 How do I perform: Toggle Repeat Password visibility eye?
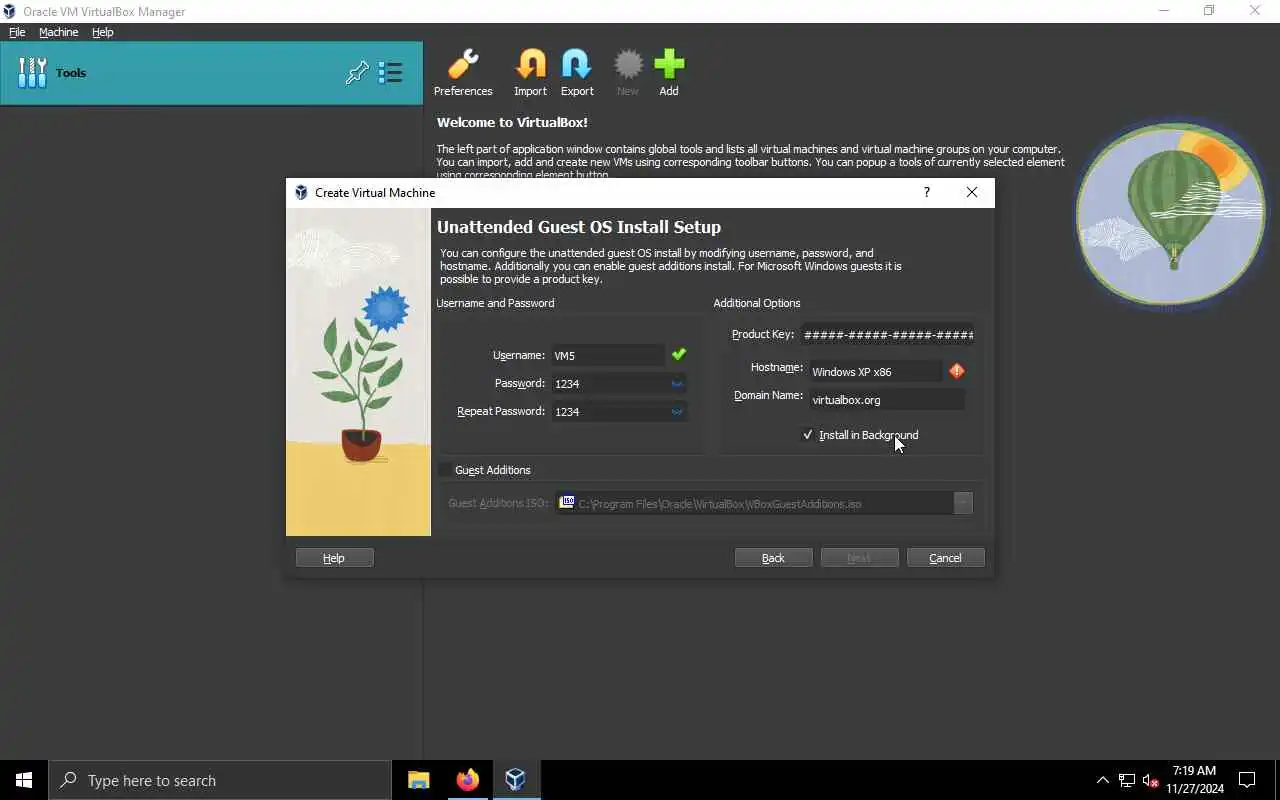pos(677,411)
